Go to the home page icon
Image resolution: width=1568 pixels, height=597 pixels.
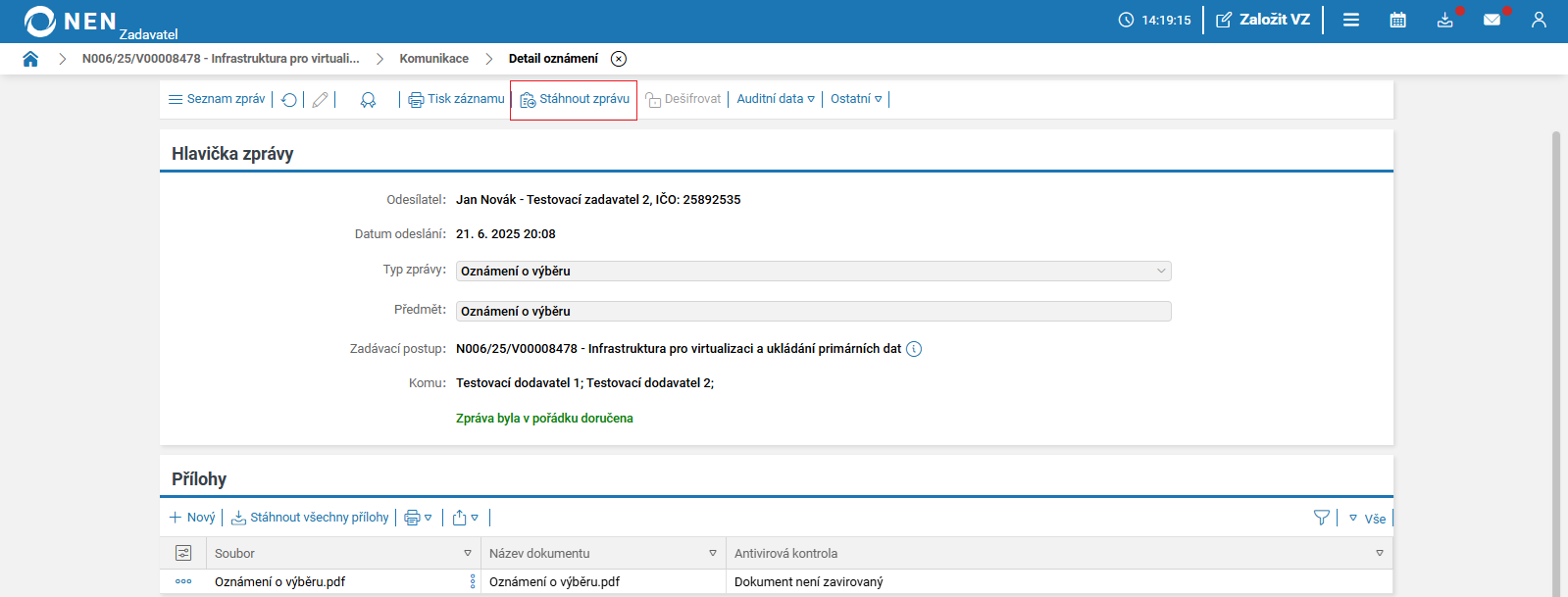[x=30, y=59]
